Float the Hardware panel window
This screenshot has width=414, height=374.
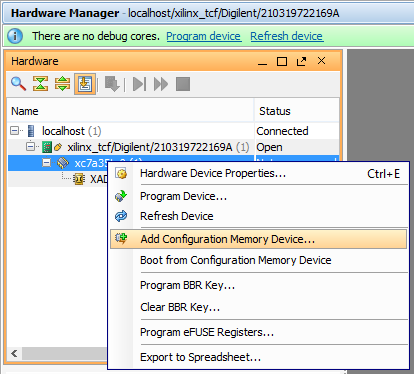point(301,62)
